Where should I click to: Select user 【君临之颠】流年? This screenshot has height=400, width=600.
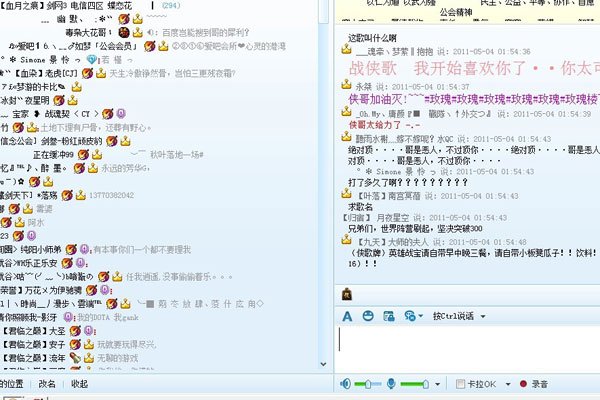point(34,358)
